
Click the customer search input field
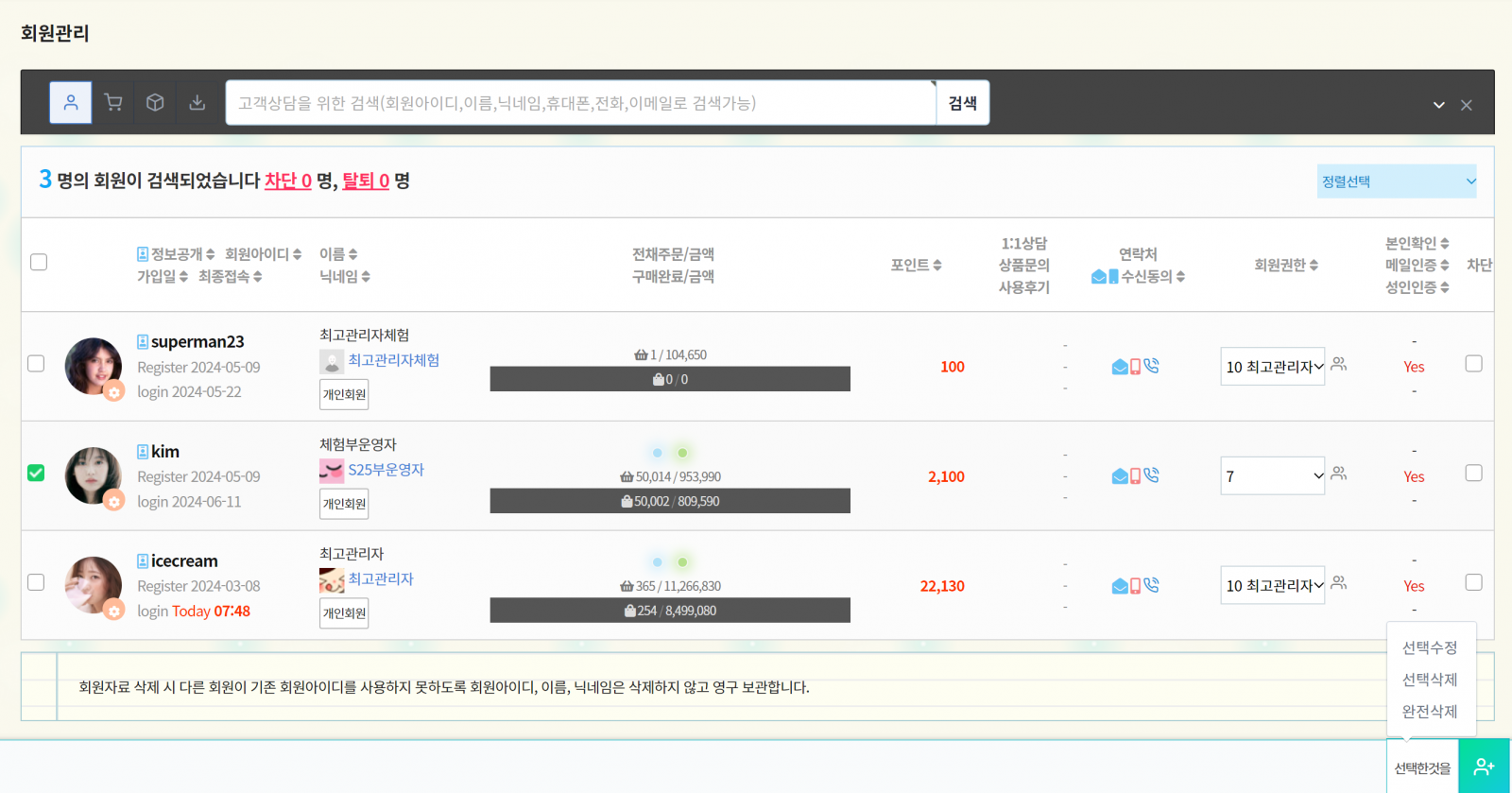(580, 103)
